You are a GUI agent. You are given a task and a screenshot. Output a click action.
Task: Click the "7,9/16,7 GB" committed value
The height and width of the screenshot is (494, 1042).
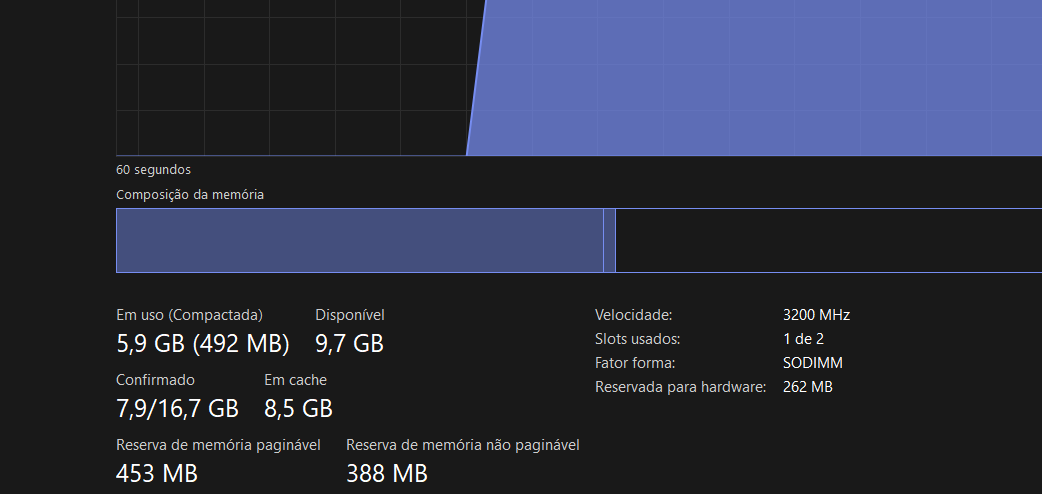(177, 408)
